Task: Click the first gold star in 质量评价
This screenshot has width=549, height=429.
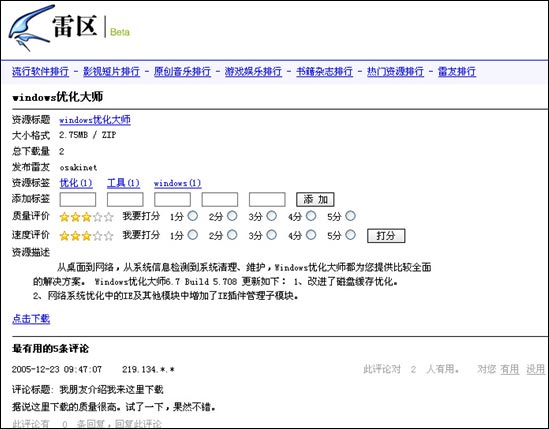Action: point(64,217)
